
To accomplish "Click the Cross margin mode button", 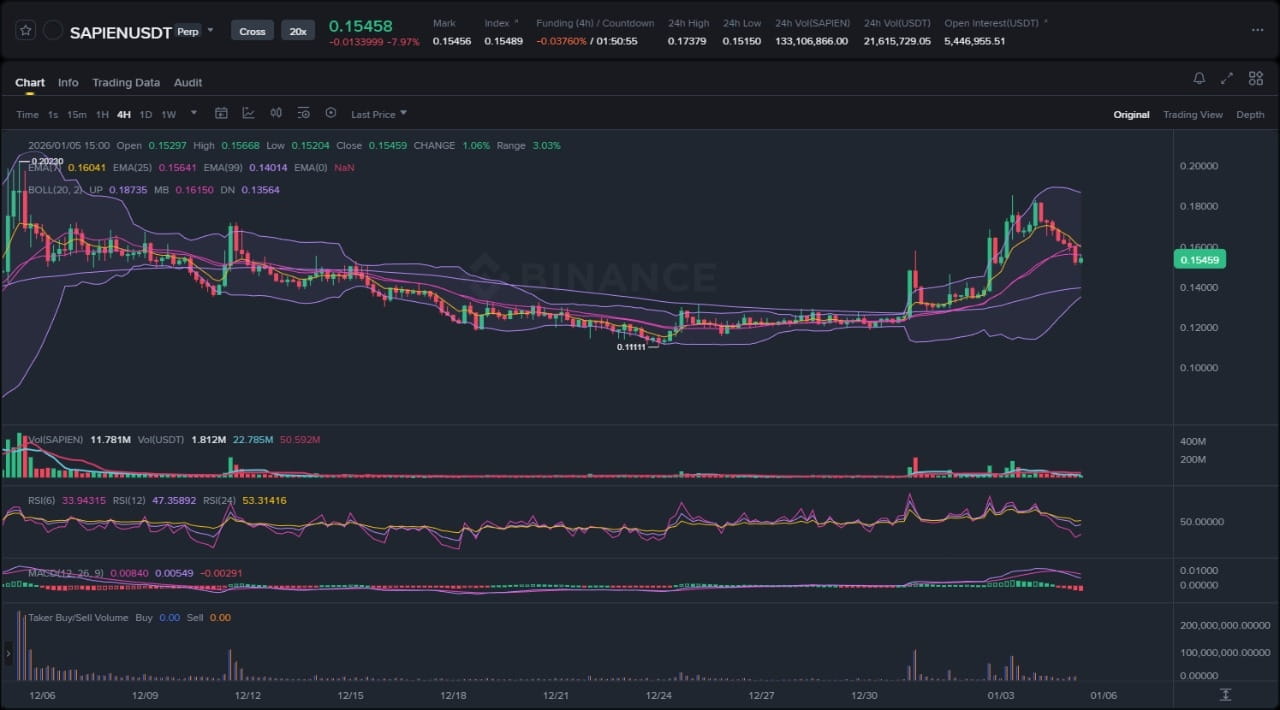I will pos(252,31).
